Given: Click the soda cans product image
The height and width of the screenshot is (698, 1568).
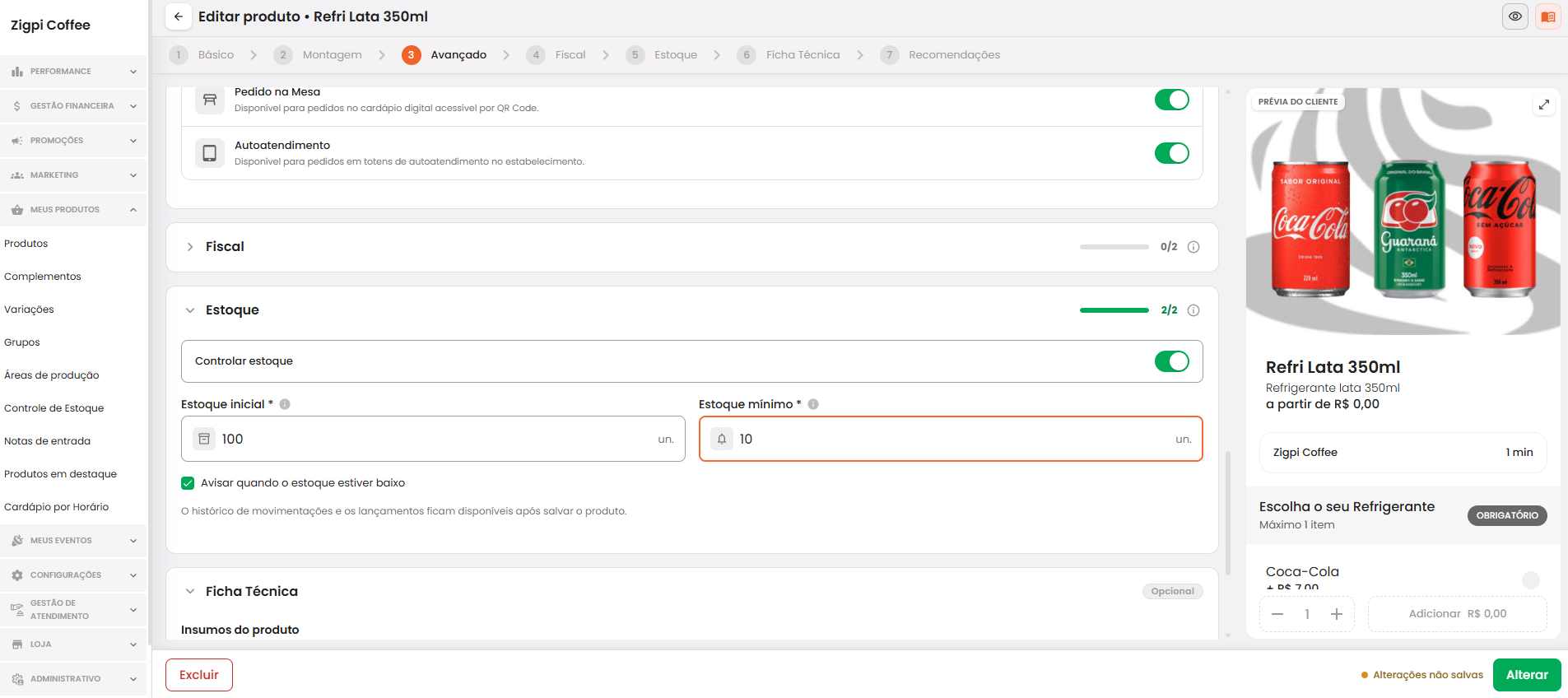Looking at the screenshot, I should (1403, 212).
